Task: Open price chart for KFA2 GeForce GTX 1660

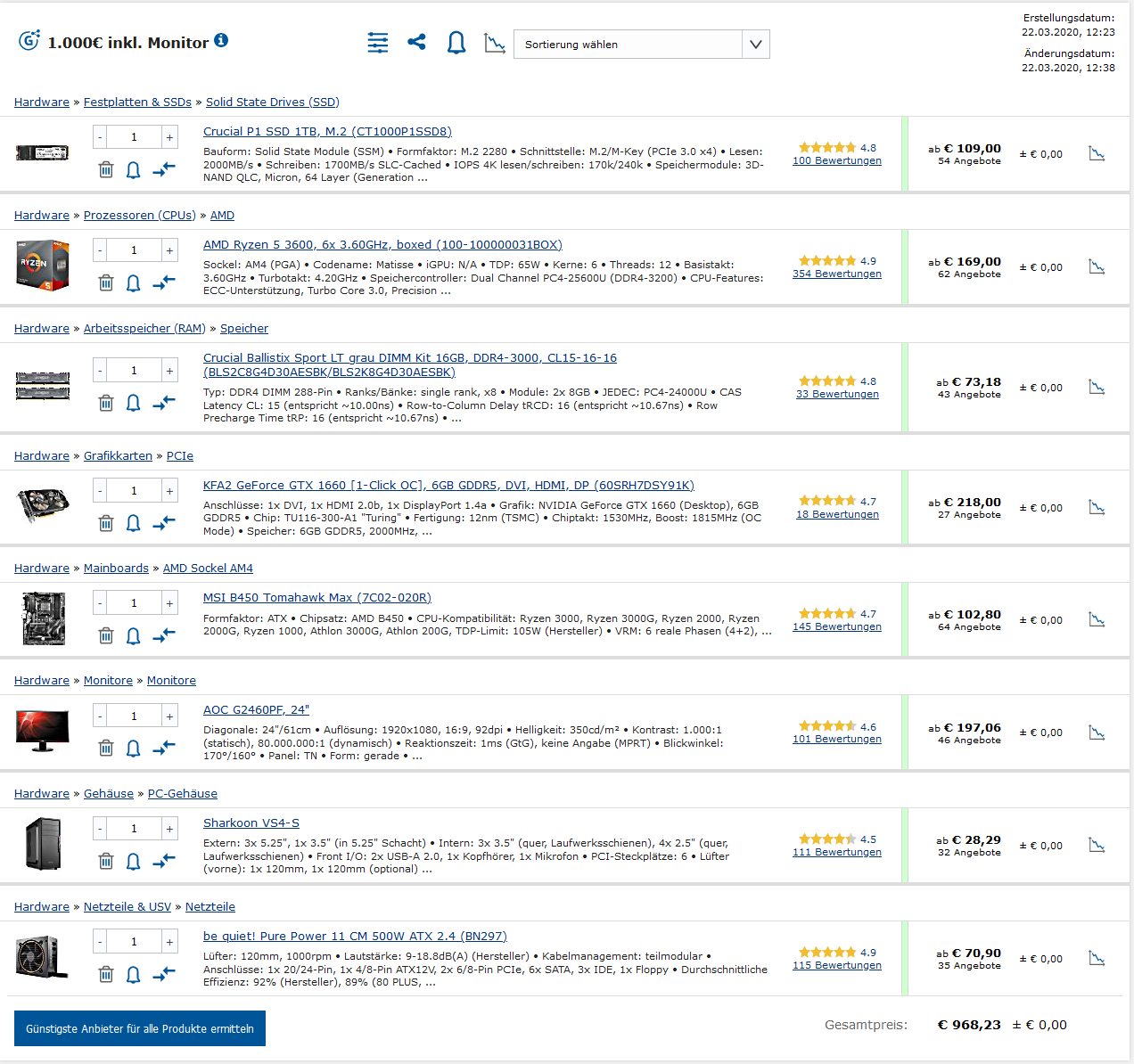Action: tap(1097, 507)
